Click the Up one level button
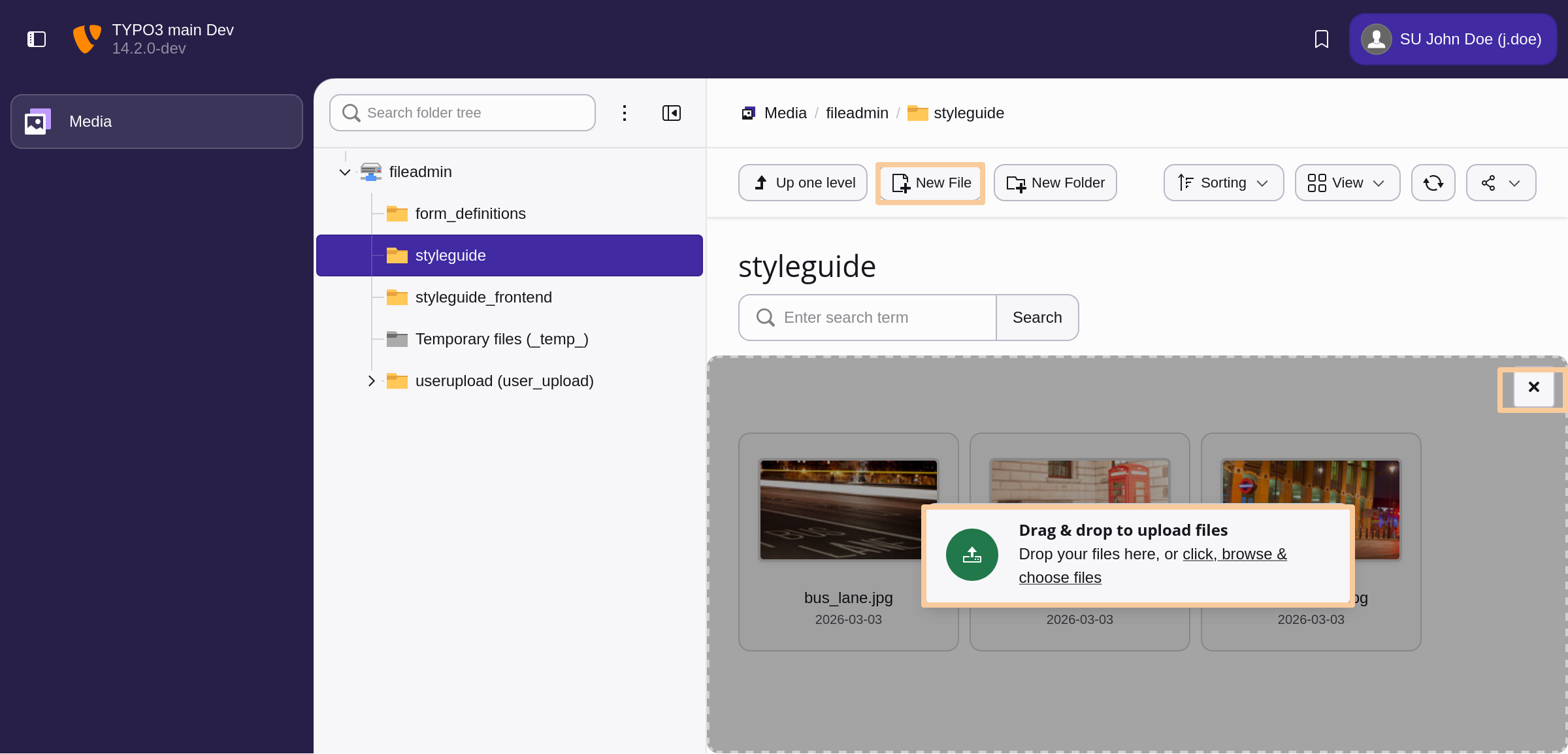This screenshot has height=754, width=1568. (803, 183)
